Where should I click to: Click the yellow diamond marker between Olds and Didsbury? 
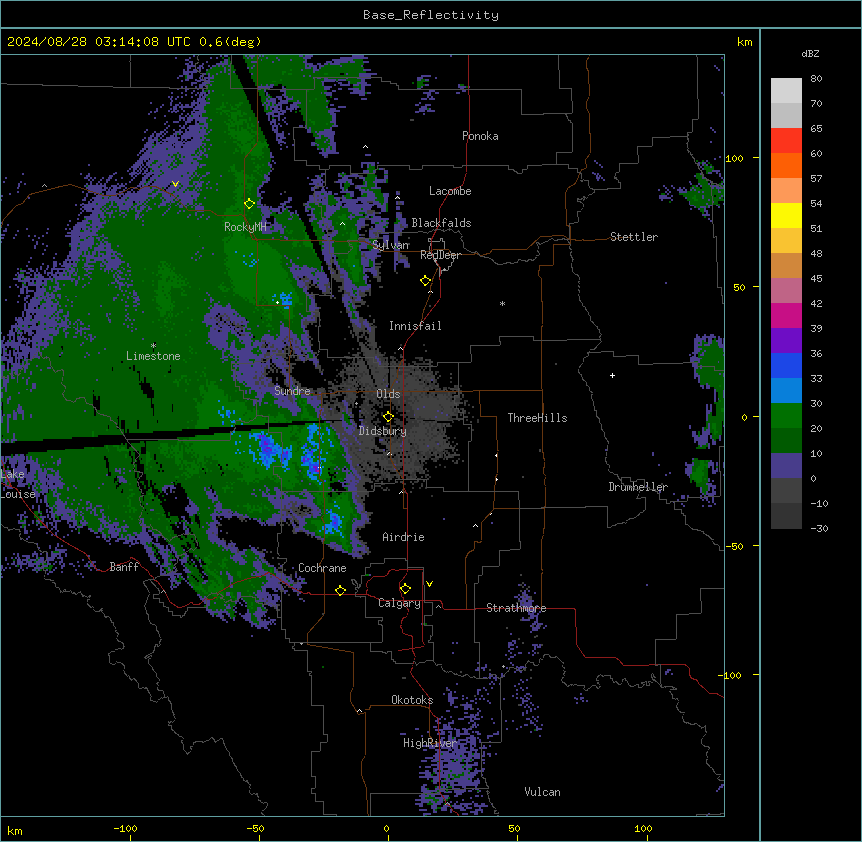pos(388,417)
